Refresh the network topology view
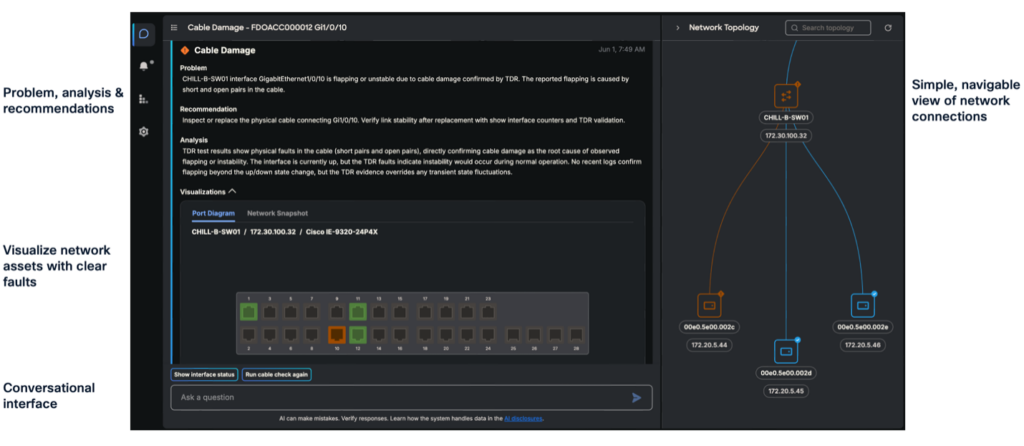The height and width of the screenshot is (446, 1024). [x=888, y=28]
